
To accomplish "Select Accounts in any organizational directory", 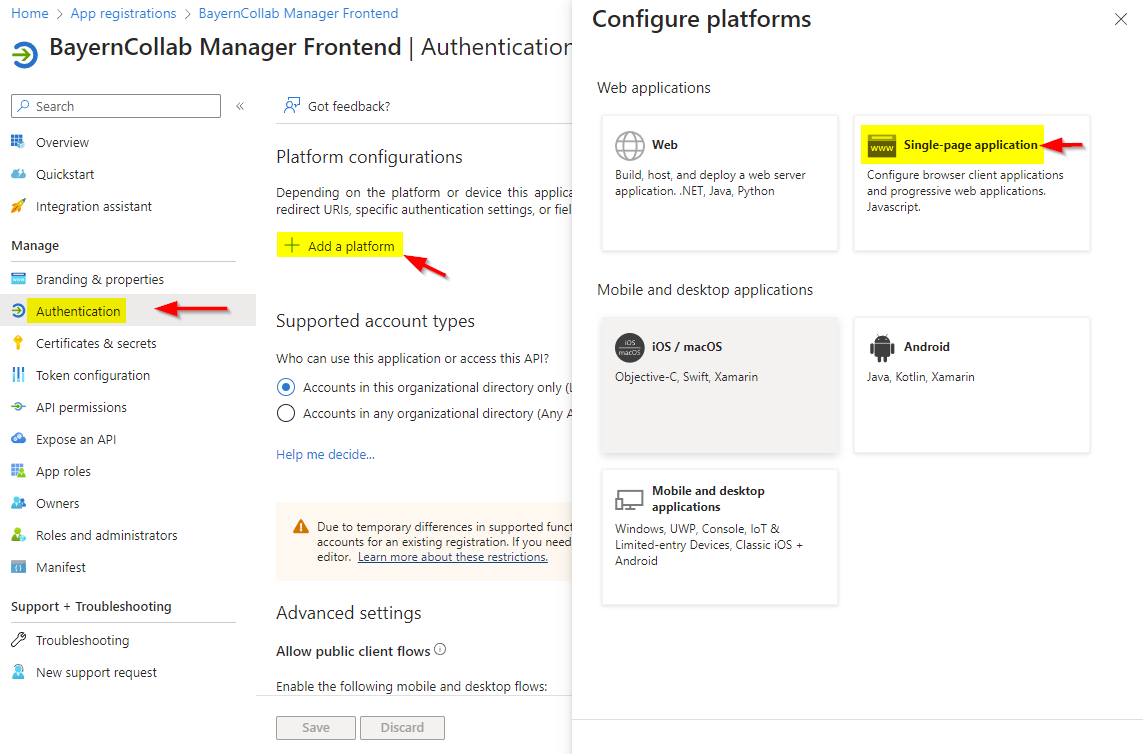I will point(286,413).
